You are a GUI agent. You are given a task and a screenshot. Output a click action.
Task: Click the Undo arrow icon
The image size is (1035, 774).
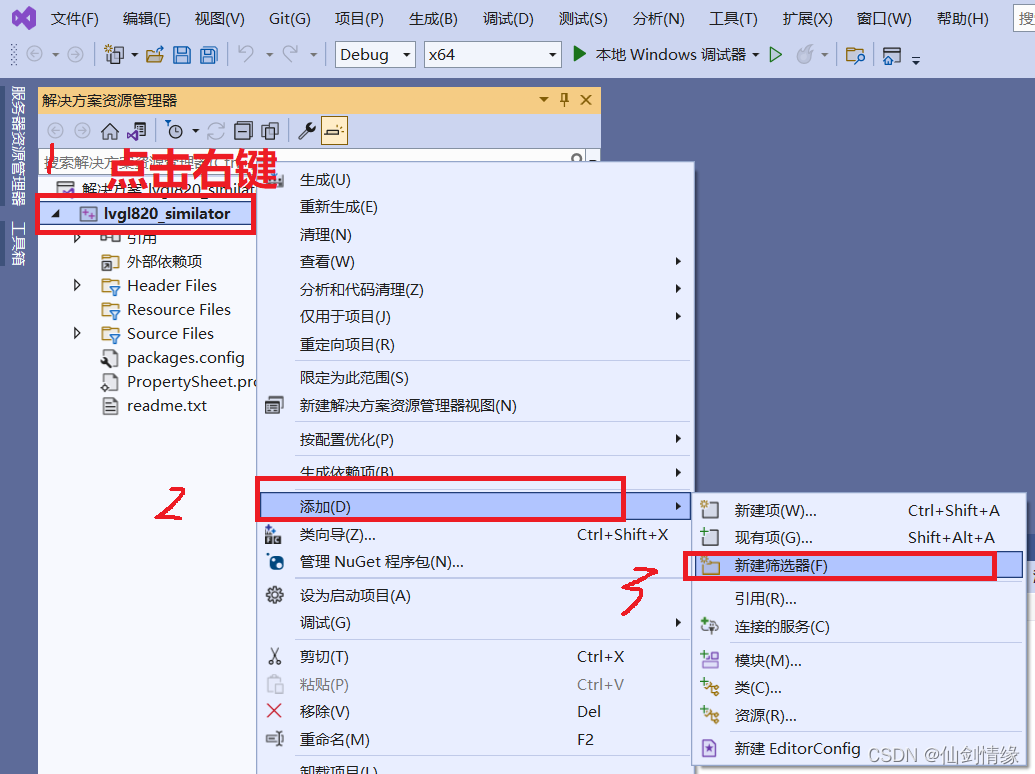[x=246, y=54]
